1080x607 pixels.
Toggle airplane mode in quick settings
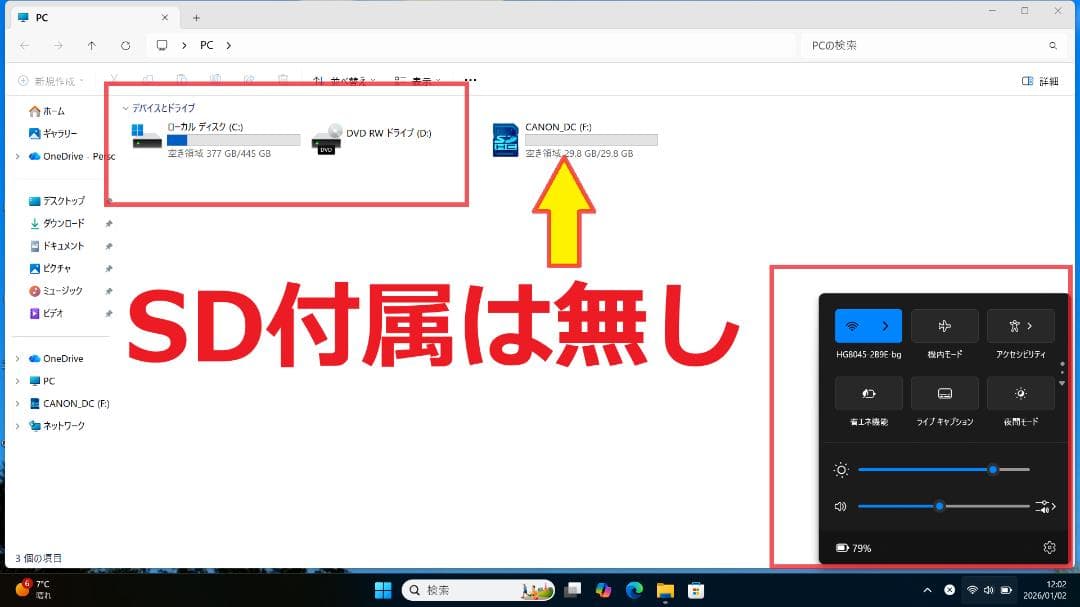click(x=944, y=325)
